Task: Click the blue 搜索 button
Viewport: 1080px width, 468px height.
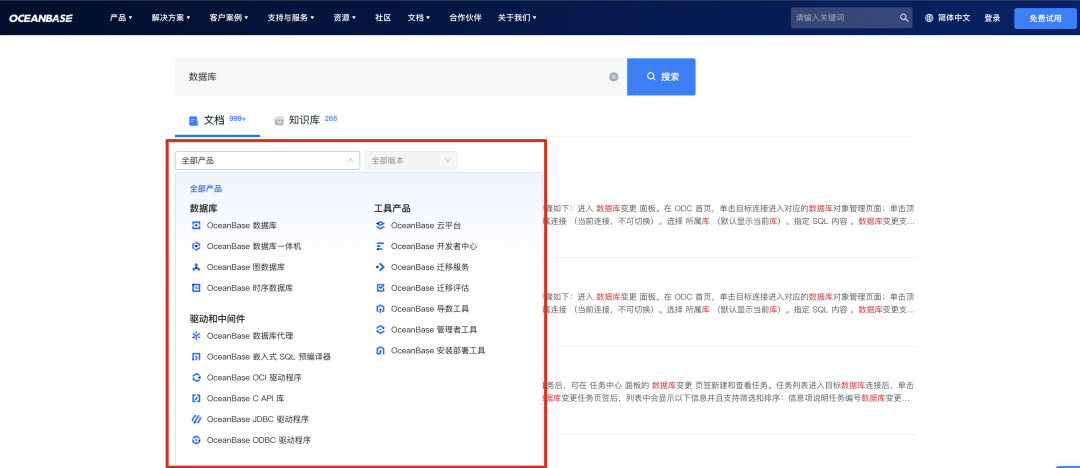Action: click(661, 77)
